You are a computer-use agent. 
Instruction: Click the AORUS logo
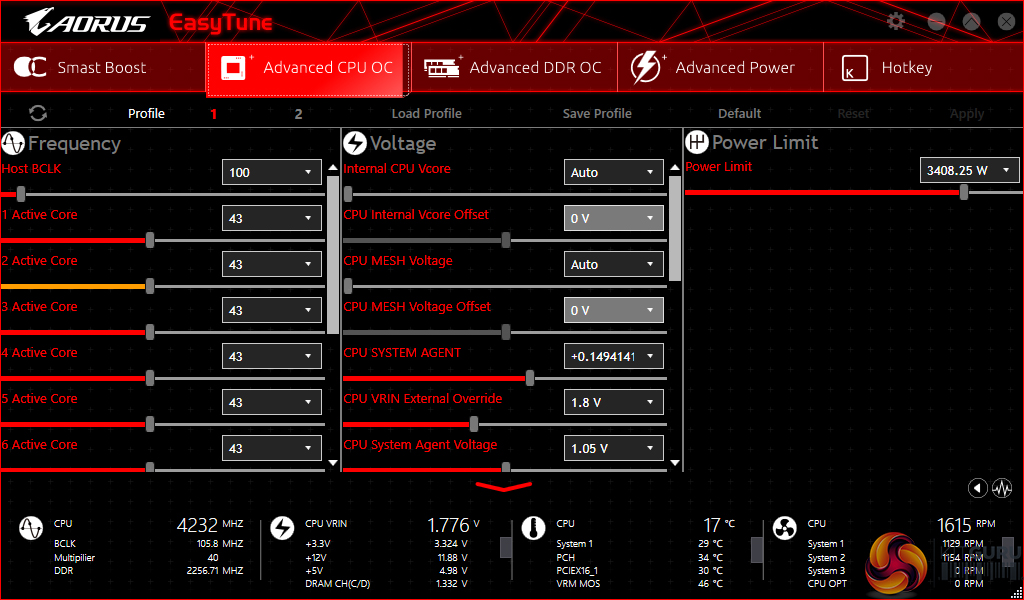[87, 22]
